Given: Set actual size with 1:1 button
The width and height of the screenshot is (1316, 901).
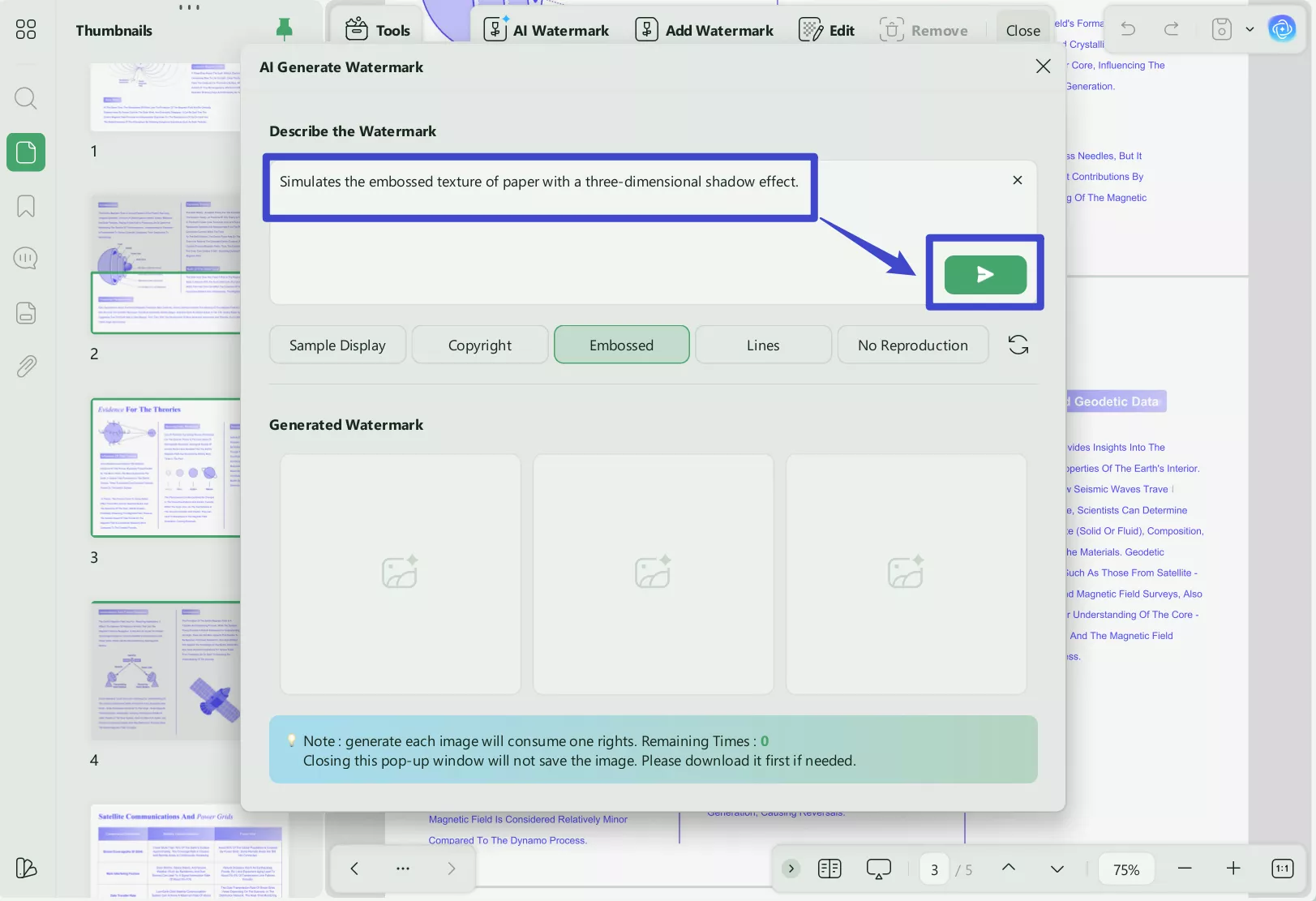Looking at the screenshot, I should click(x=1282, y=869).
